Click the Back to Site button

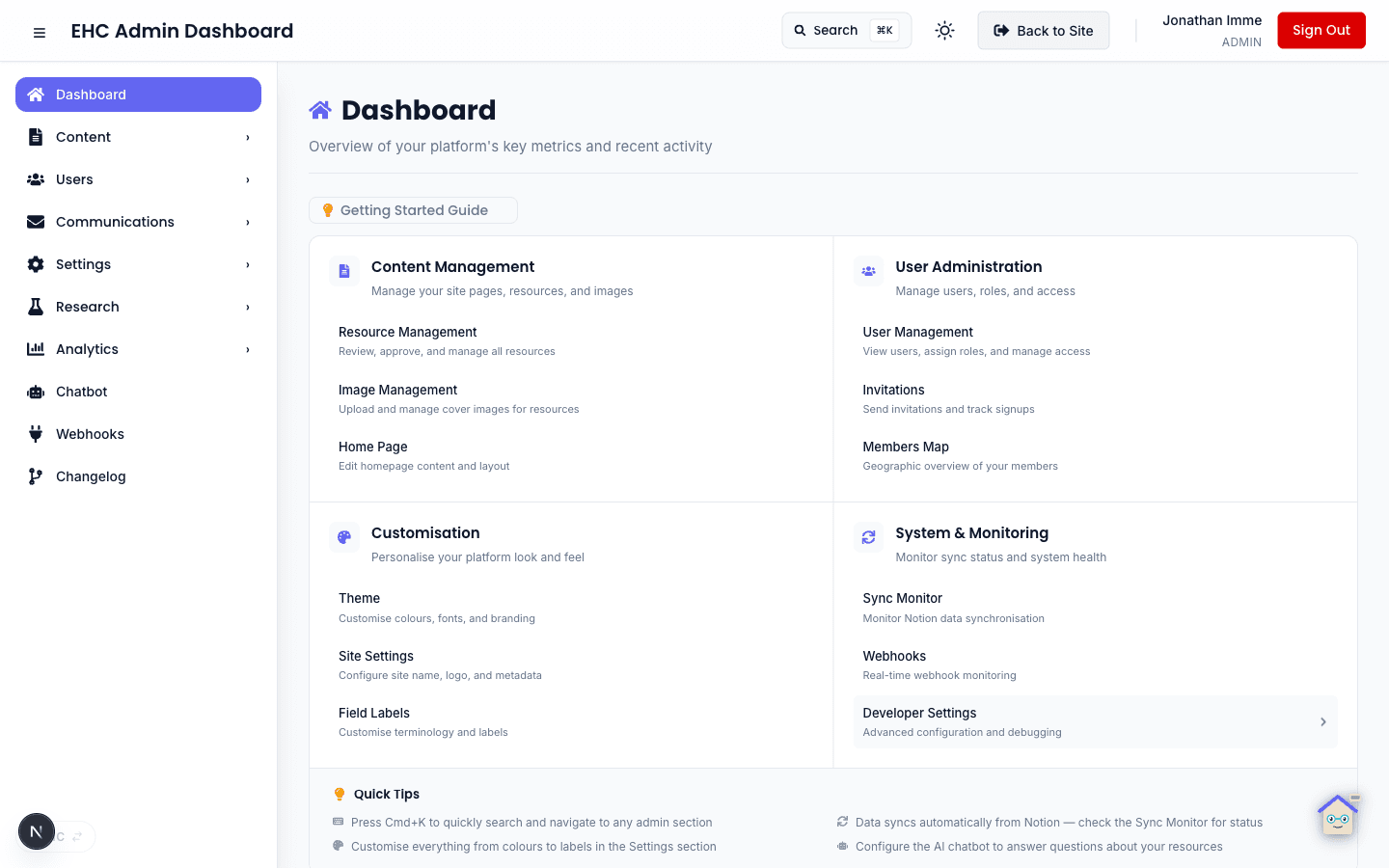(1043, 30)
